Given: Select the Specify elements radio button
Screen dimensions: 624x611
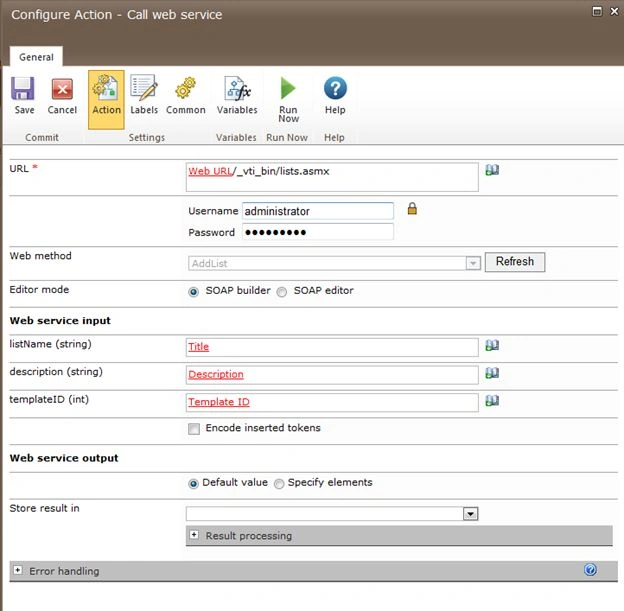Looking at the screenshot, I should click(x=279, y=484).
